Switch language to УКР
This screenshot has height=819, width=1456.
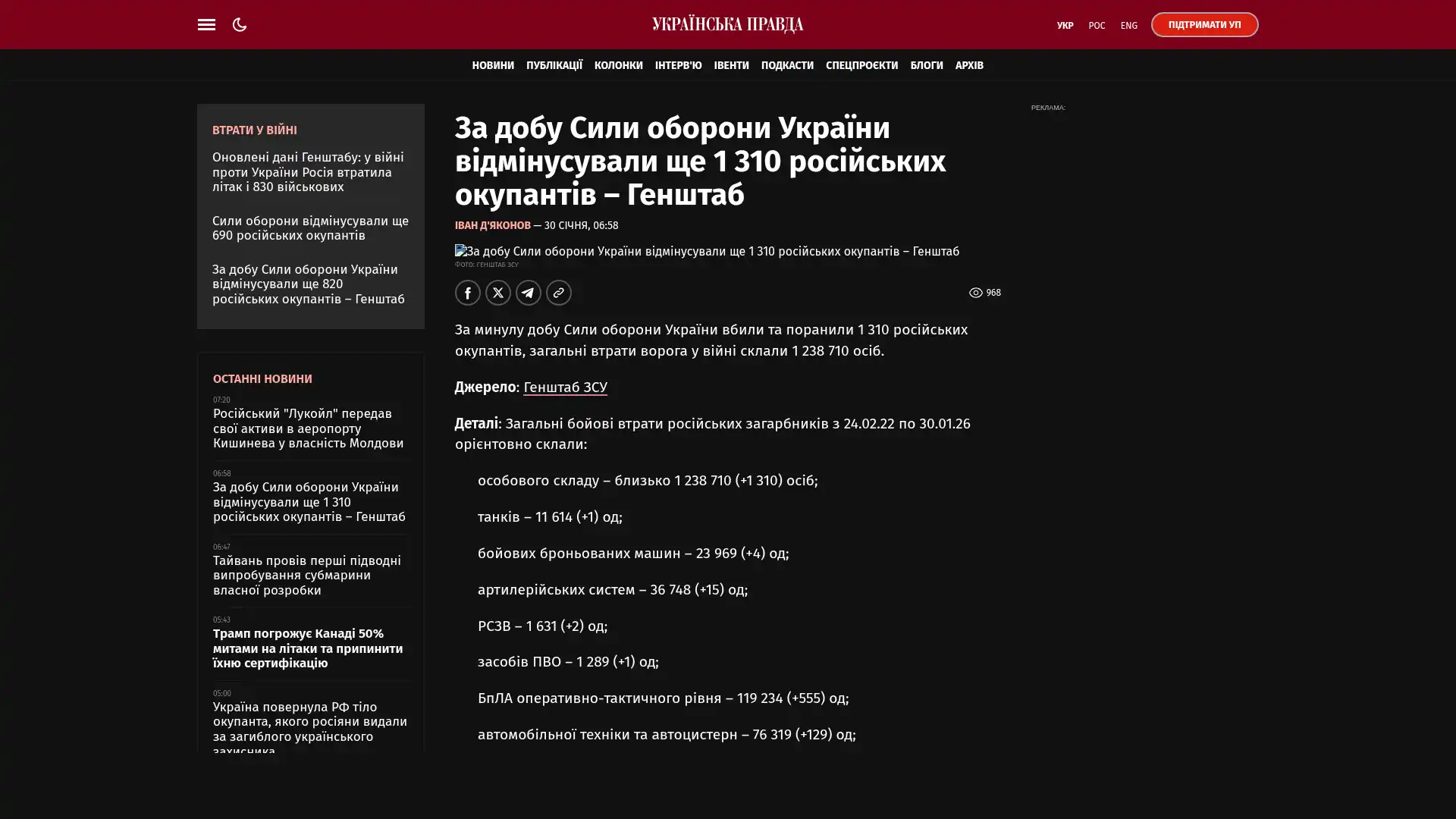tap(1065, 26)
